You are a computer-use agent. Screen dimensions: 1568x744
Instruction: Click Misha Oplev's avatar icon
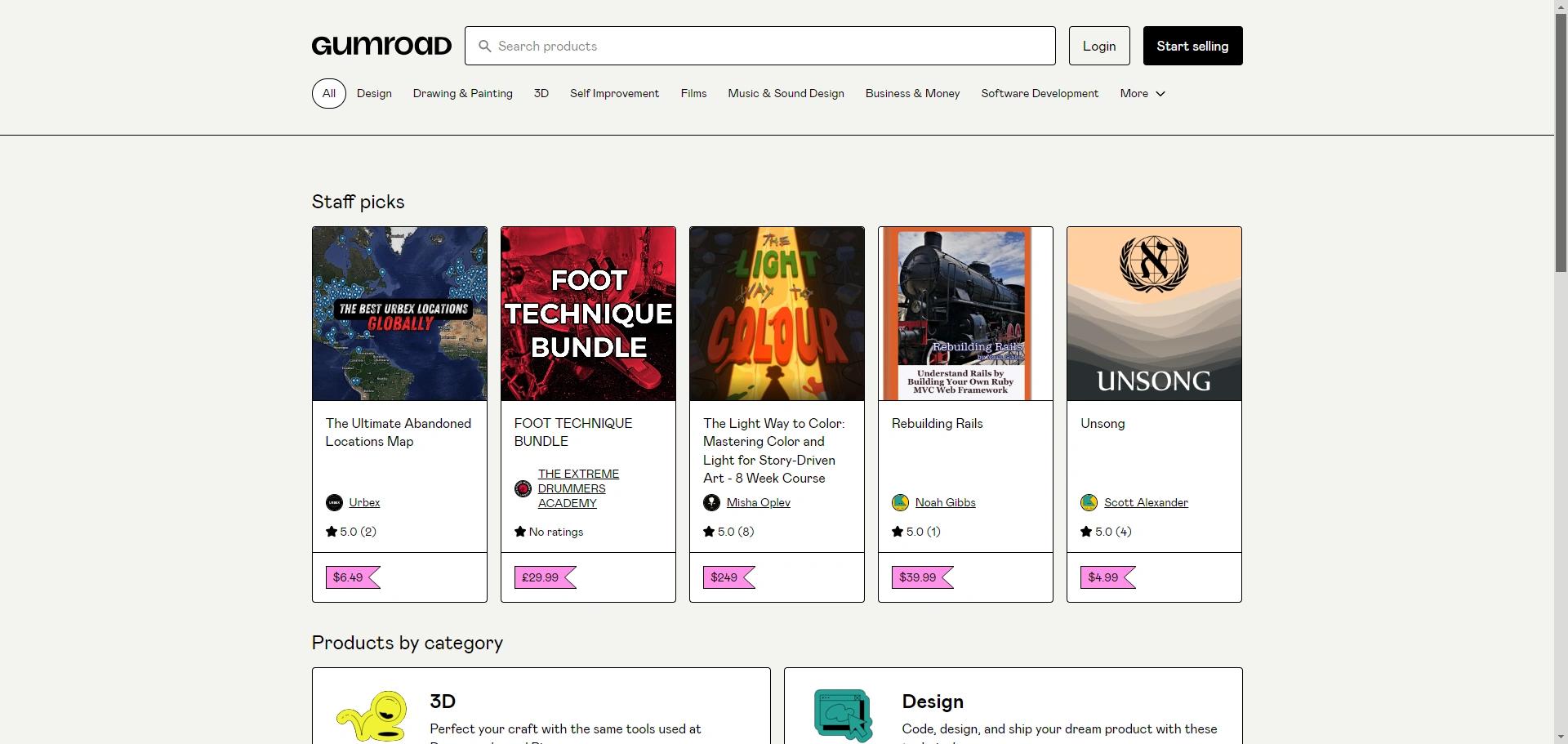(x=711, y=503)
